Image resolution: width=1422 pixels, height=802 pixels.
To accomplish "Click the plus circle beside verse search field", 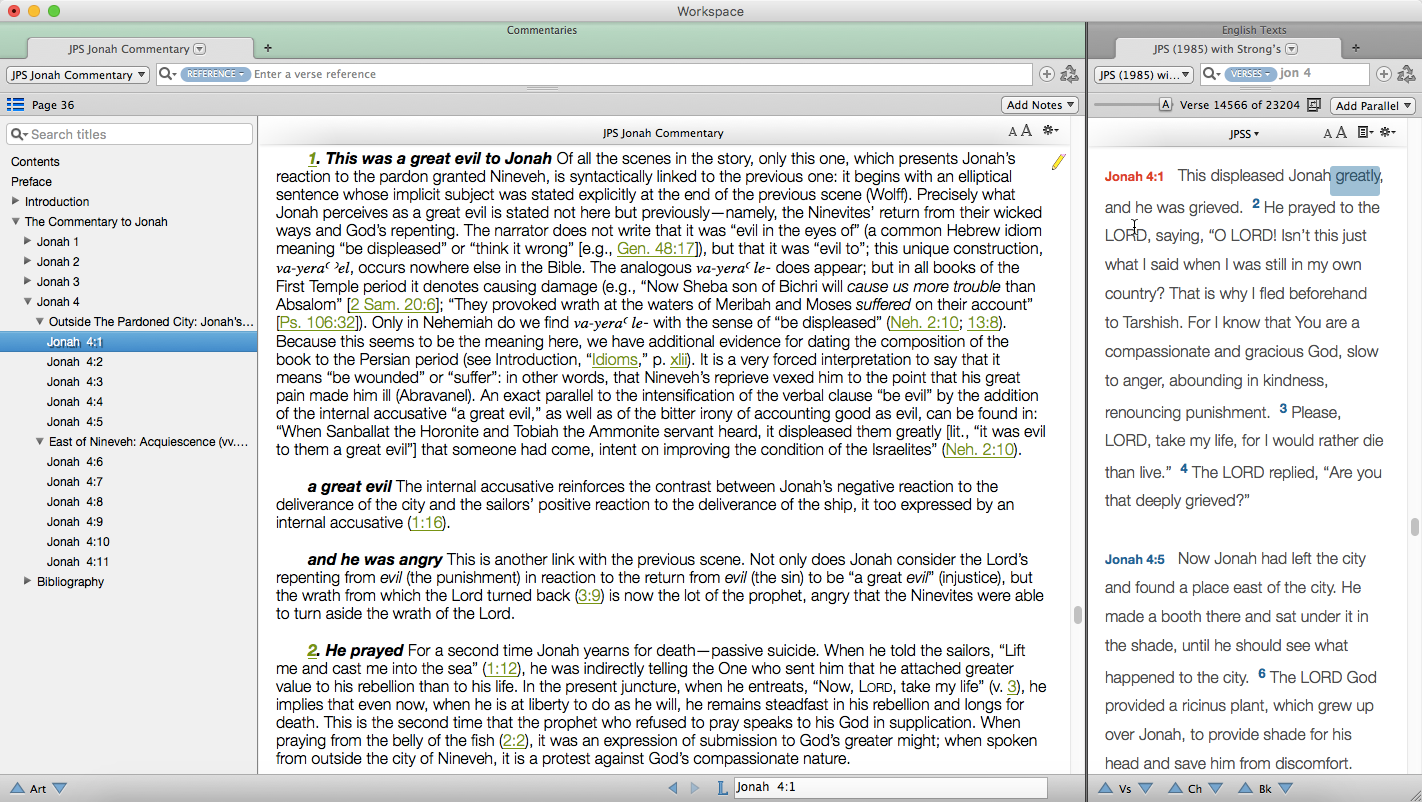I will 1384,74.
